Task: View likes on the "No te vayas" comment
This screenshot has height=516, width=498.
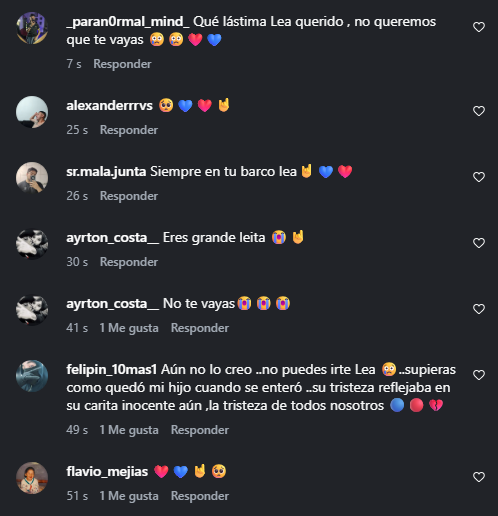Action: 129,328
